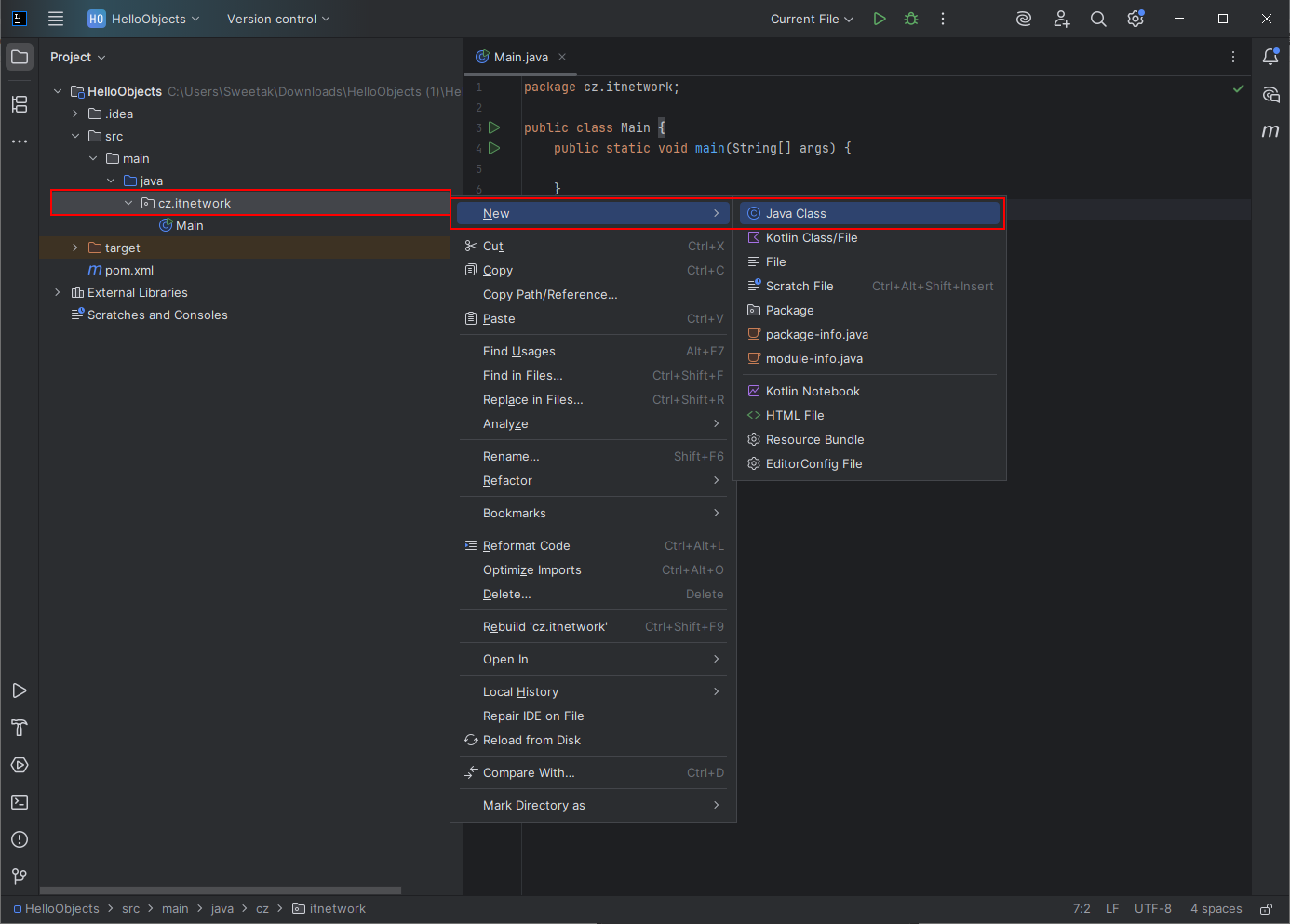Click the run gutter icon beside class Main
Viewport: 1290px width, 924px height.
coord(495,127)
